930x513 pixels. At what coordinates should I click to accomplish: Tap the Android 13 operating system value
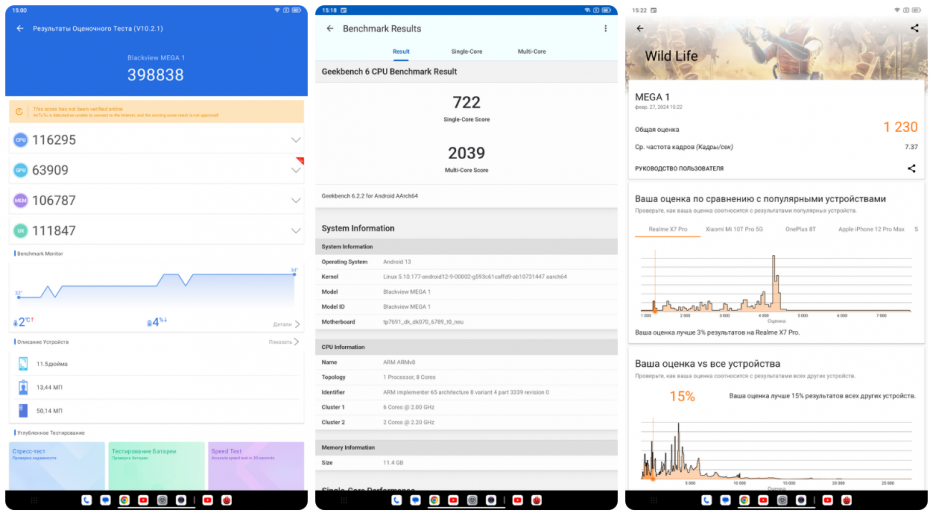tap(397, 262)
